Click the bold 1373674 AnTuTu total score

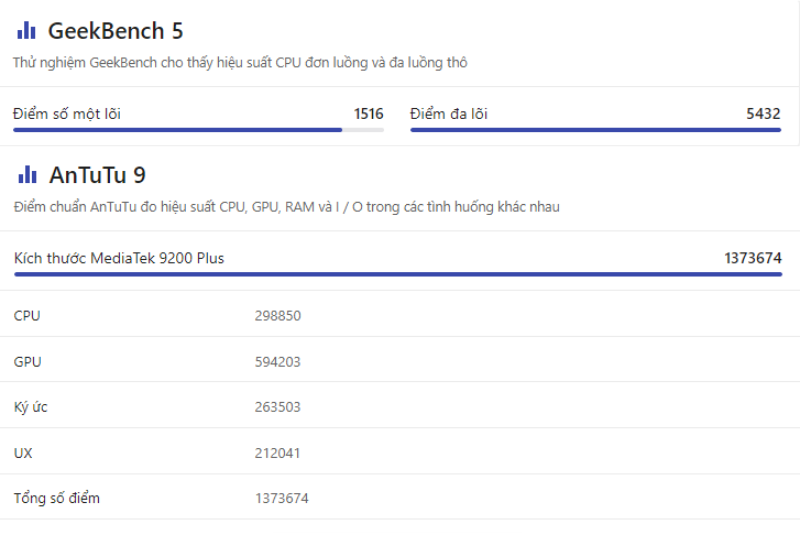(752, 258)
